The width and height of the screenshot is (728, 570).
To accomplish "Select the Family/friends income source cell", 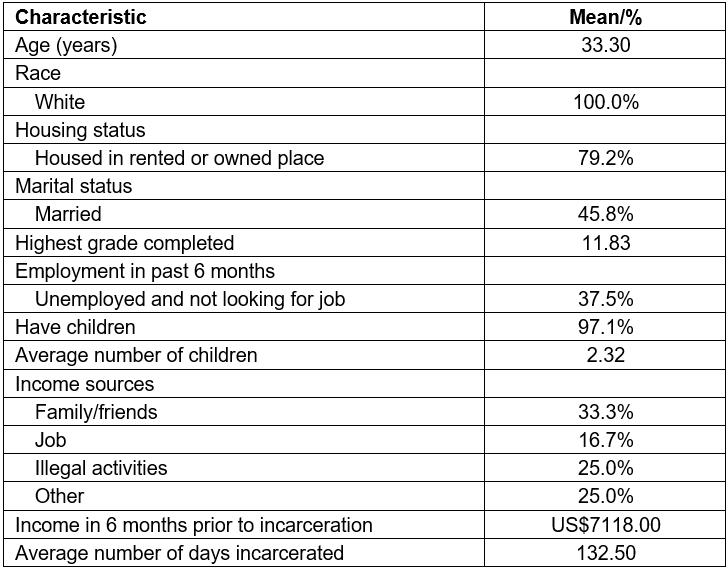I will [96, 412].
